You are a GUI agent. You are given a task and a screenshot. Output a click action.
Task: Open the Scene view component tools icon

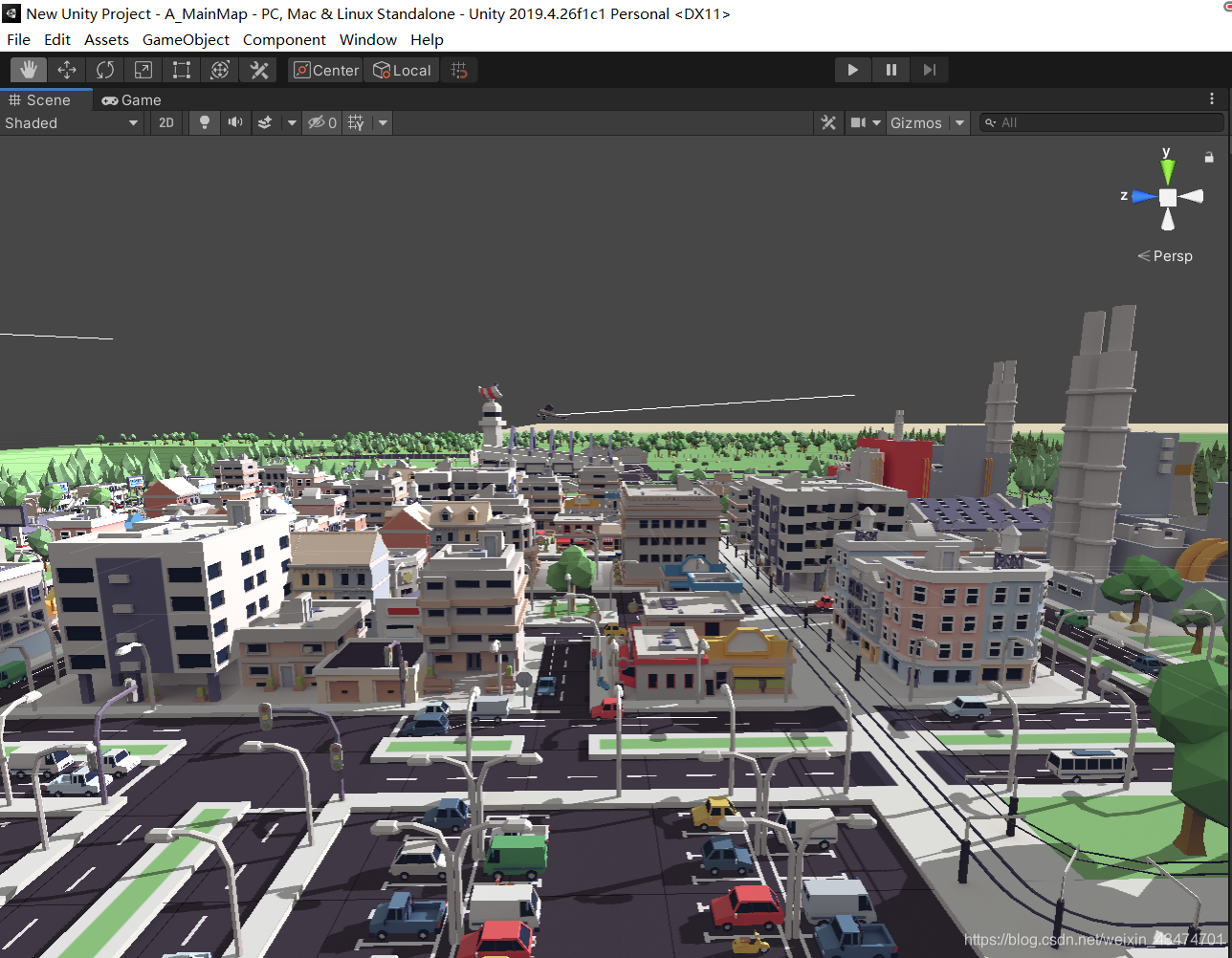coord(828,122)
